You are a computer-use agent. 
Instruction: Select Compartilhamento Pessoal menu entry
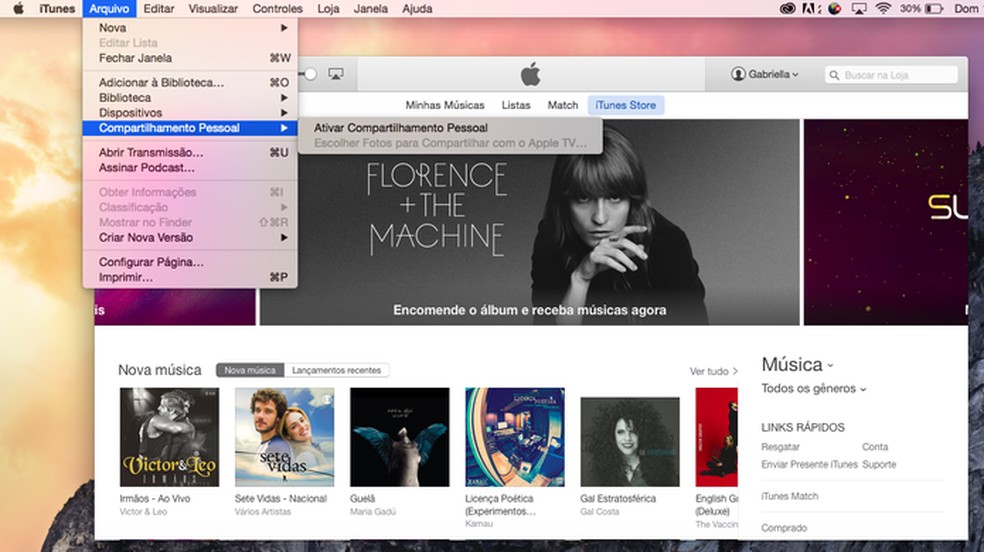point(190,127)
